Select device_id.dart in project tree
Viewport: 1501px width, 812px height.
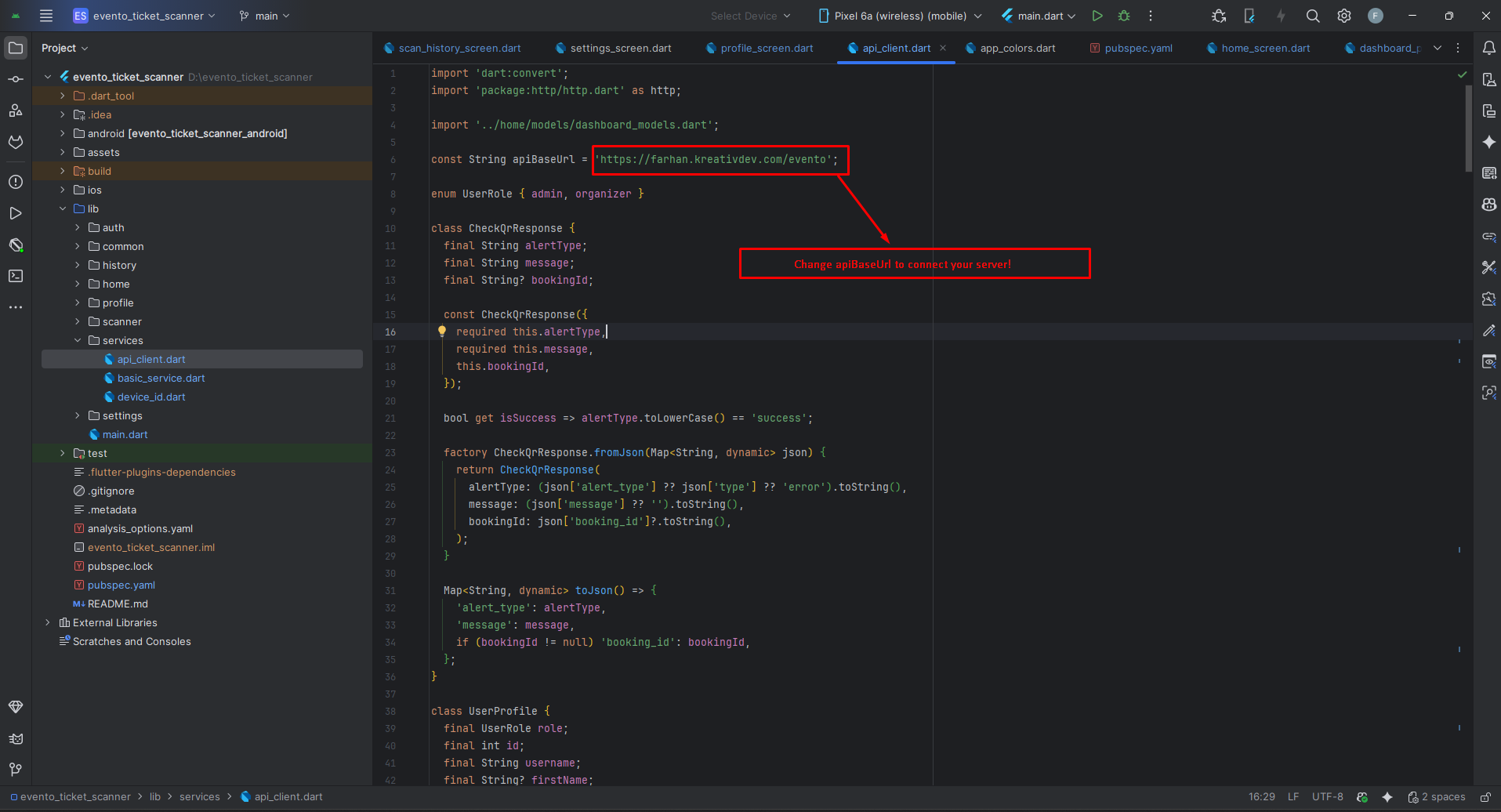(x=151, y=397)
